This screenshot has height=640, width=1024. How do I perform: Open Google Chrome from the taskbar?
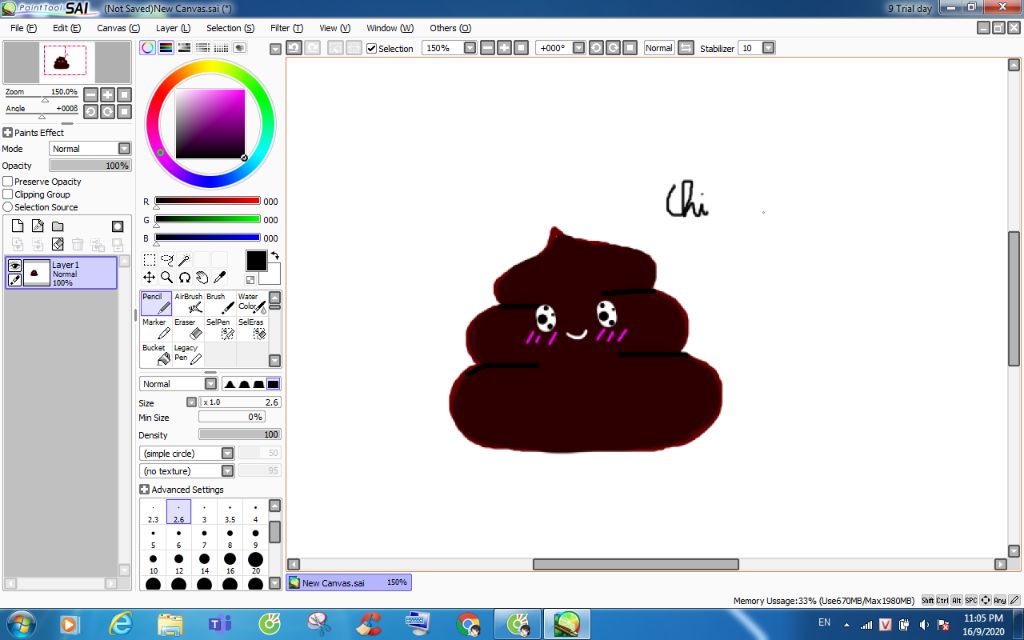click(467, 625)
